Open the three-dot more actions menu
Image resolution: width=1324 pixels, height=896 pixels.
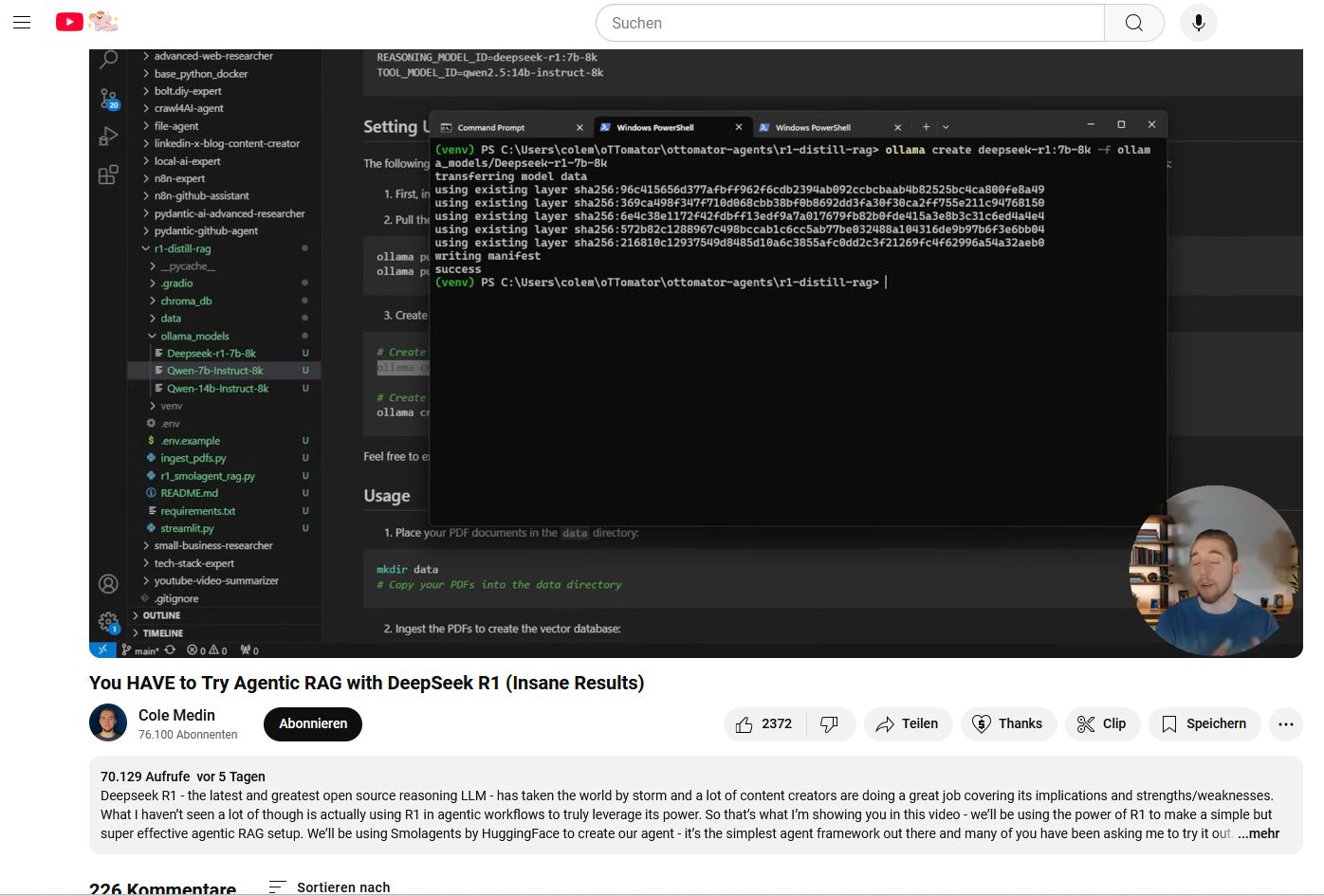coord(1285,724)
